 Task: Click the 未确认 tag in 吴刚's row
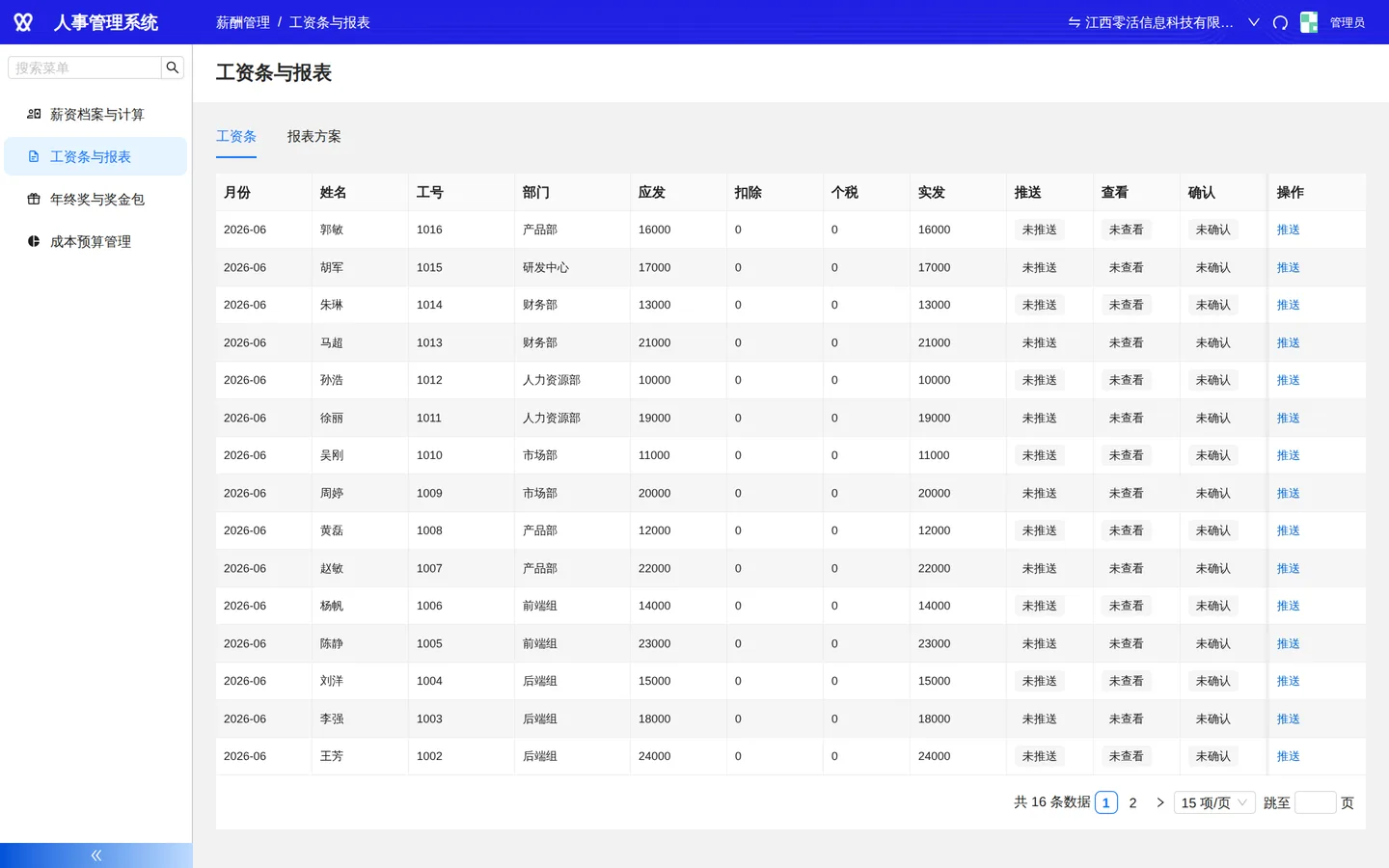[x=1213, y=455]
